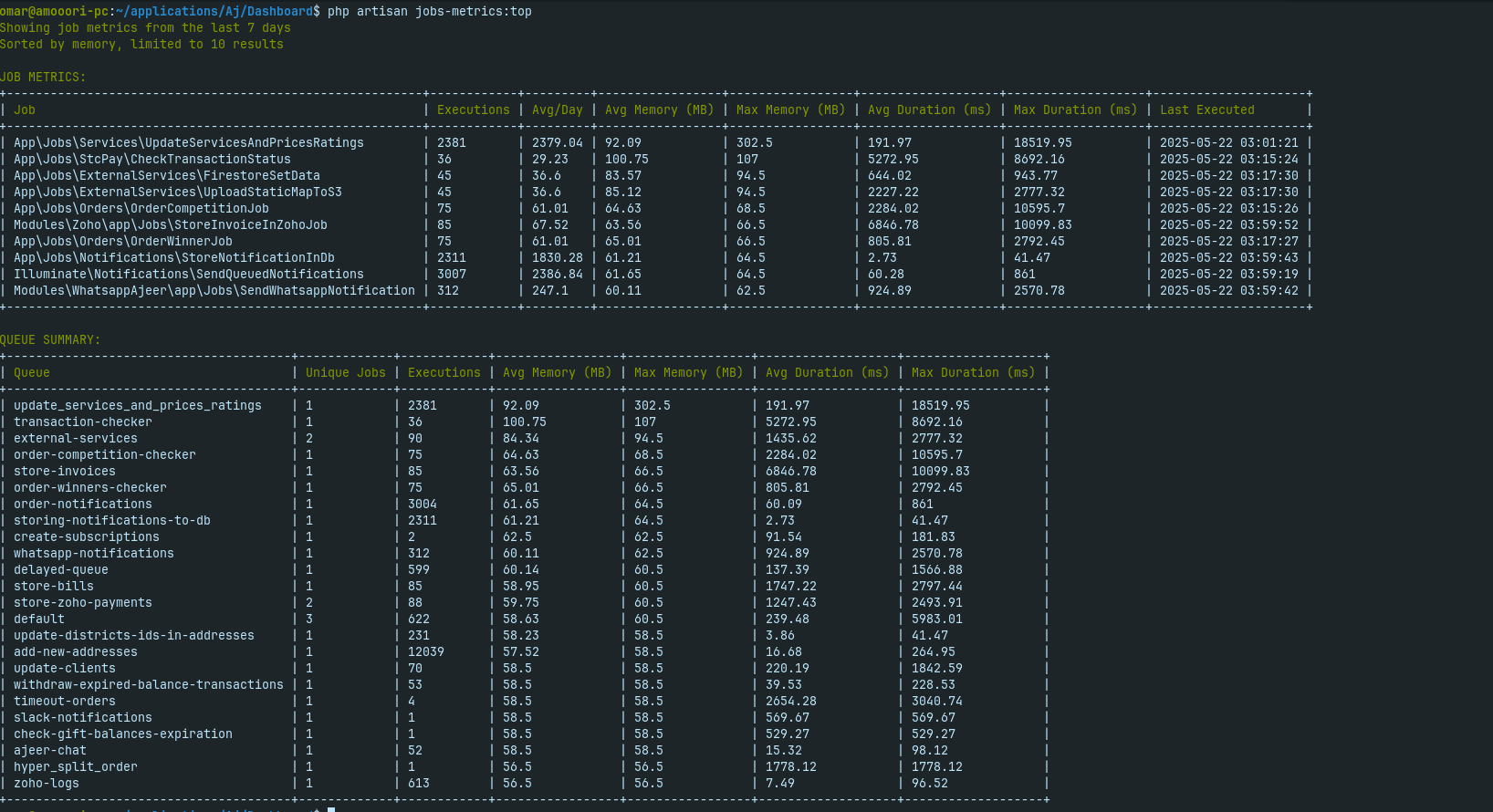Click the StoreInvoiceInZohoJob job entry
Screen dimensions: 1493x812
click(x=170, y=224)
